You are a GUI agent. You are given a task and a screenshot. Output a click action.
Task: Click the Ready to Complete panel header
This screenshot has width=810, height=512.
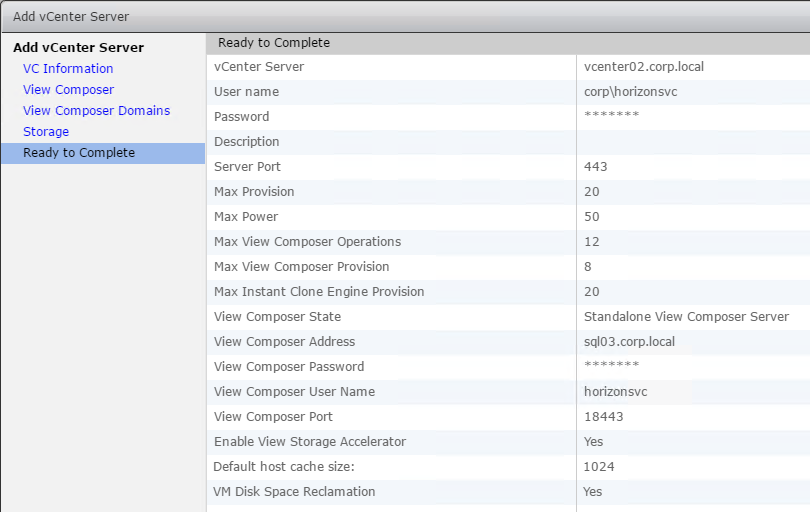pos(508,43)
